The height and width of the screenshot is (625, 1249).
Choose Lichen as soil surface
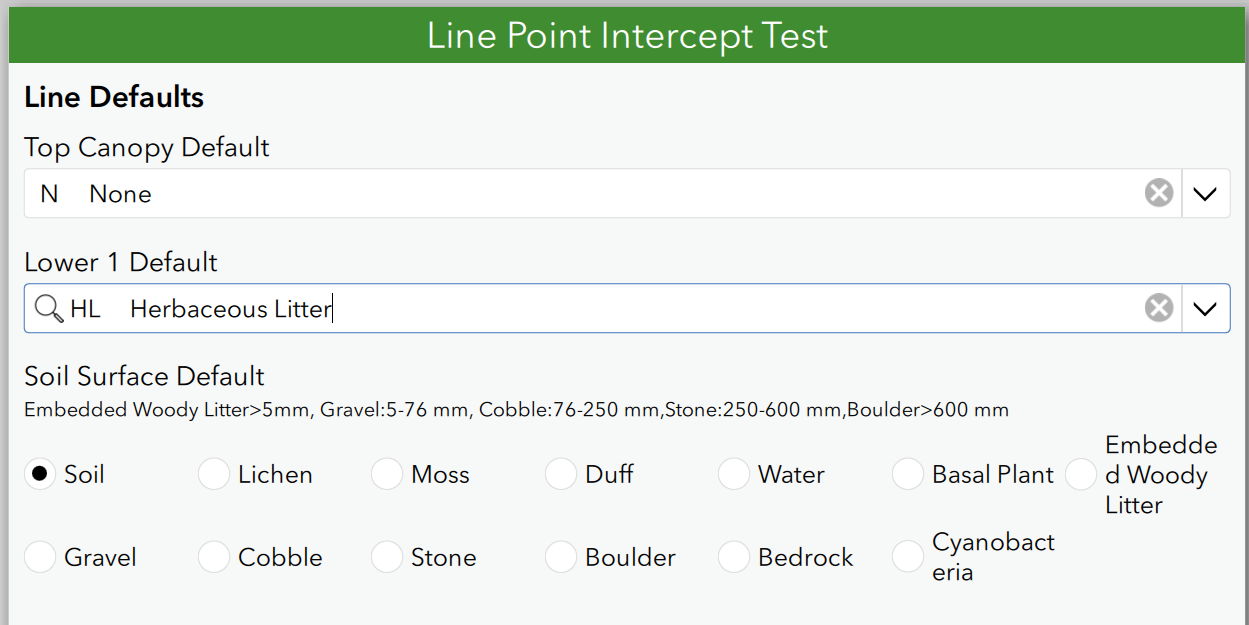tap(214, 474)
